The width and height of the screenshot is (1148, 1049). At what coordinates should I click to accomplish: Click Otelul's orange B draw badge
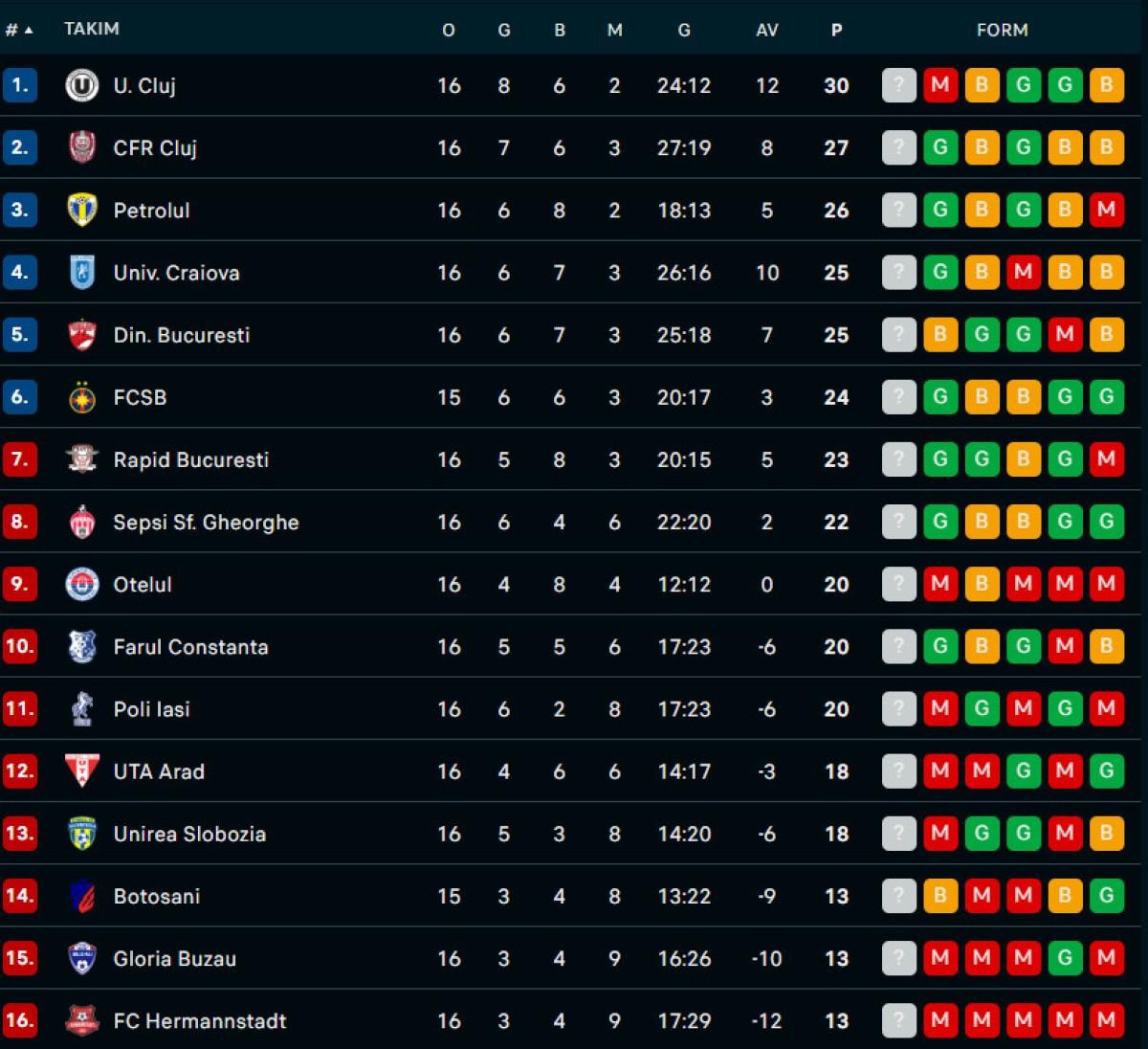click(982, 584)
